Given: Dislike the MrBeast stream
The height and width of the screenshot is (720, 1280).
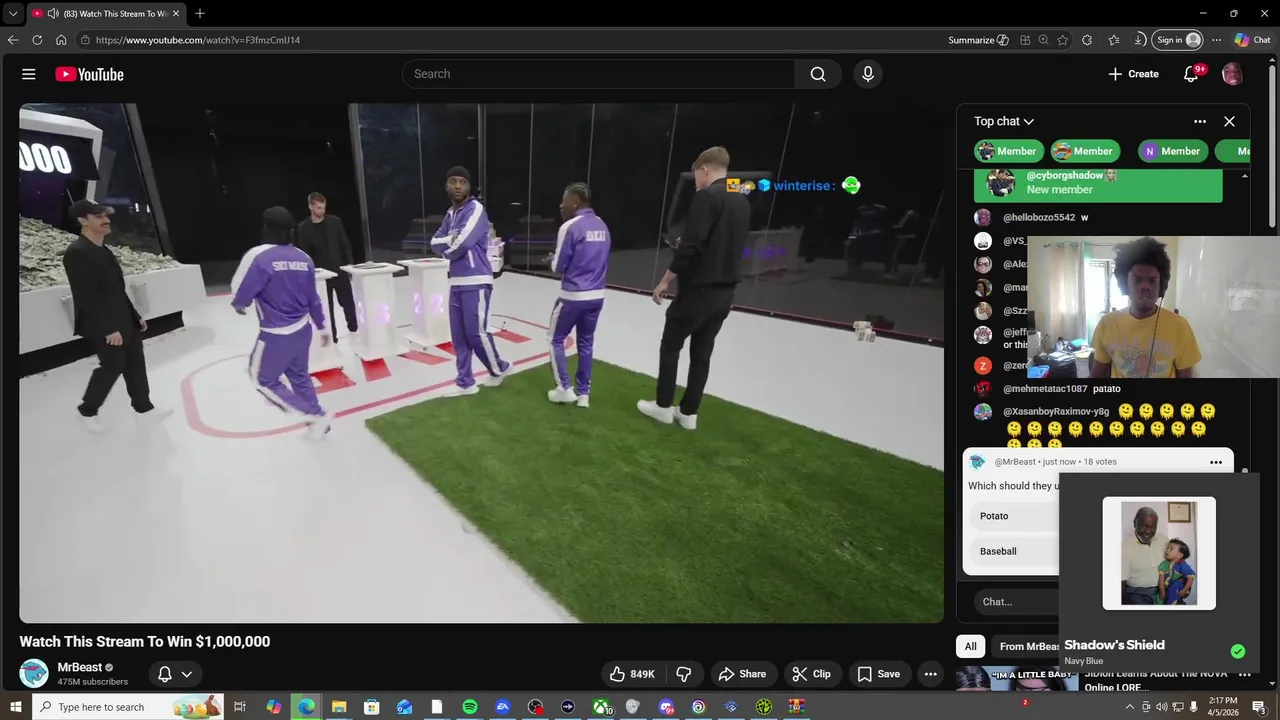Looking at the screenshot, I should click(x=684, y=674).
